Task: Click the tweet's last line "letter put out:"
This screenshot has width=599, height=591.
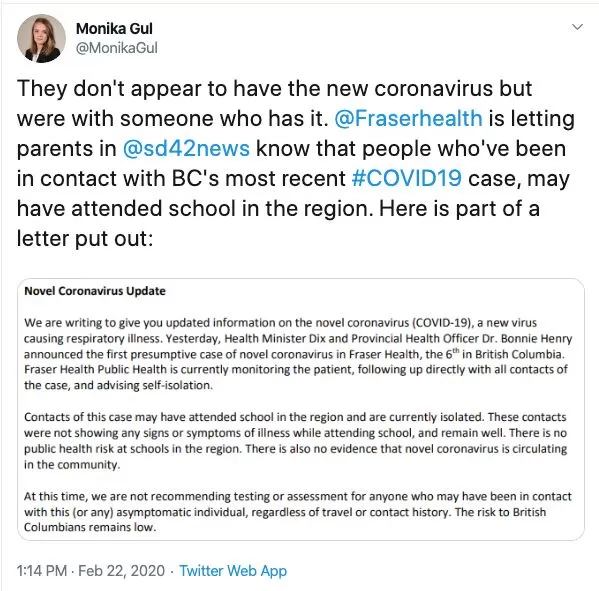Action: (x=85, y=239)
